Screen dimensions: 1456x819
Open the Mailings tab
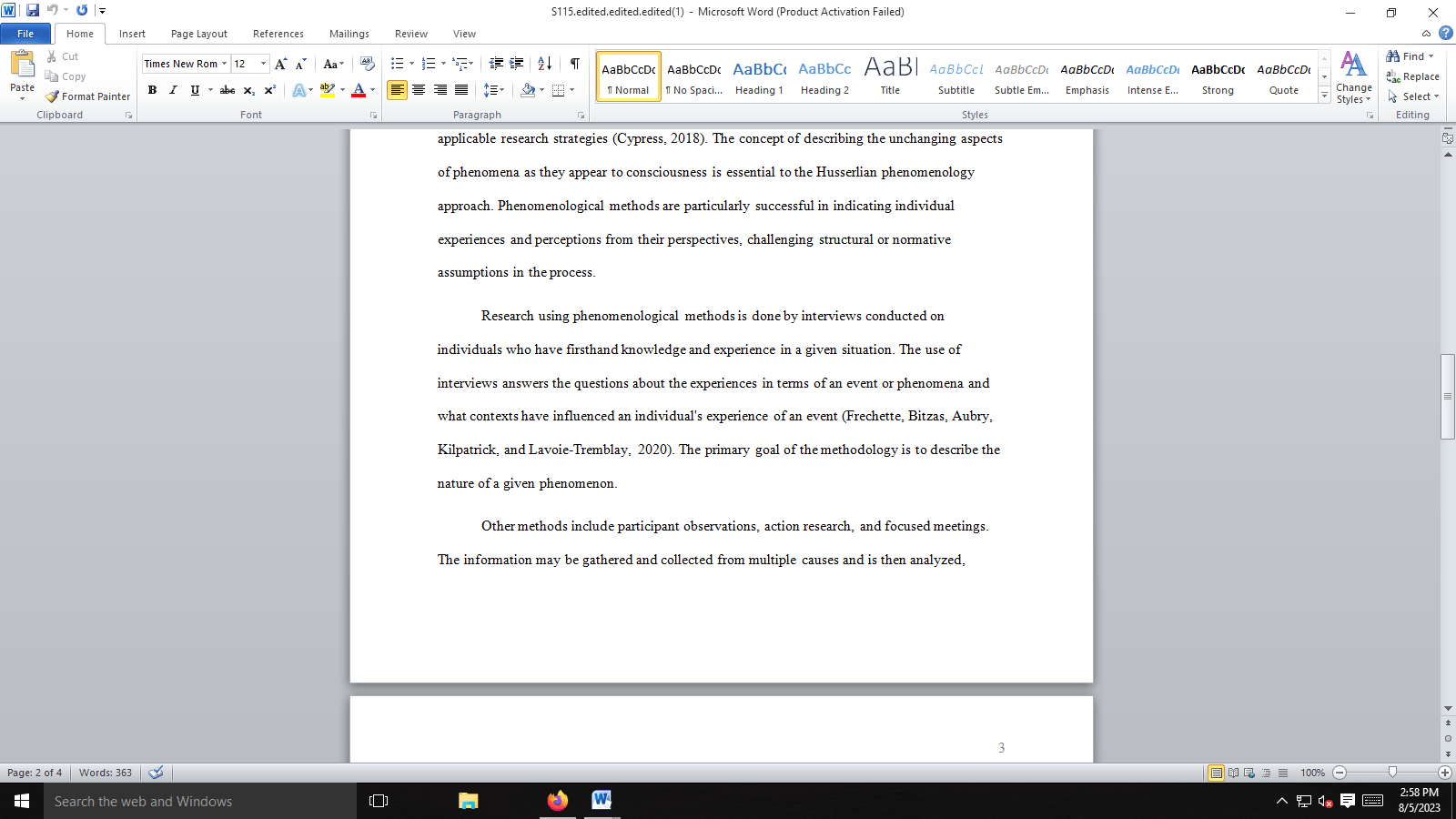tap(349, 34)
